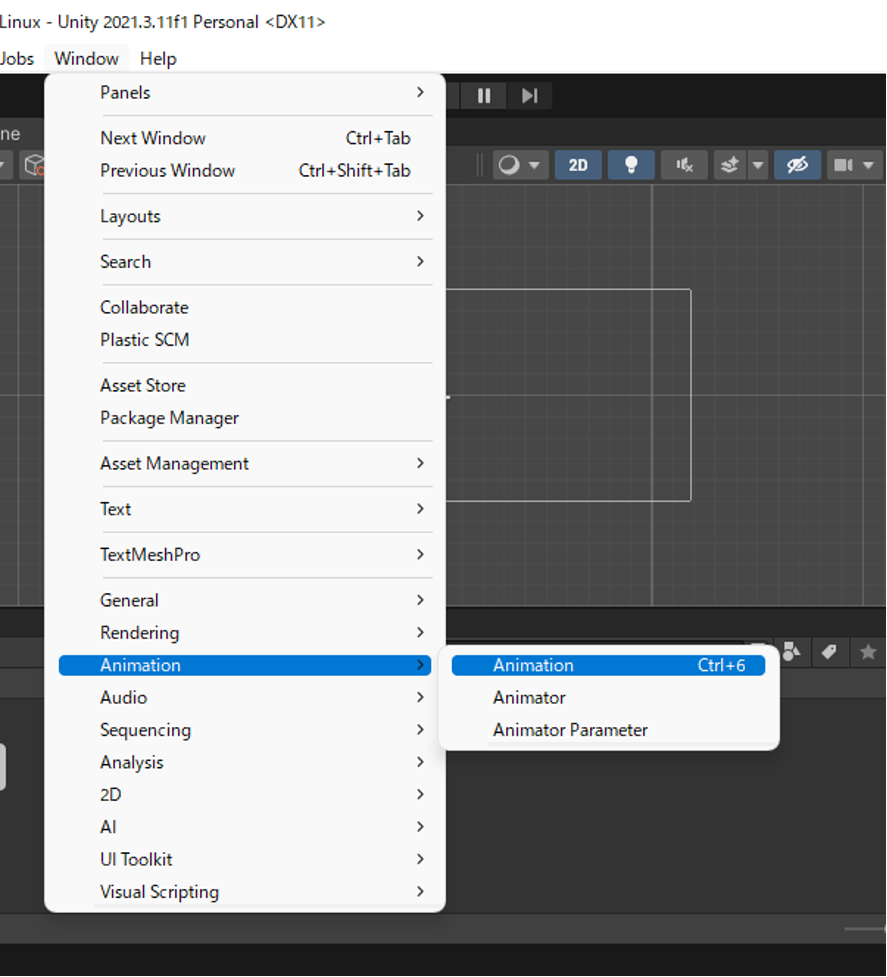Select Animation with Ctrl+6 in submenu
Image resolution: width=887 pixels, height=977 pixels.
tap(608, 665)
